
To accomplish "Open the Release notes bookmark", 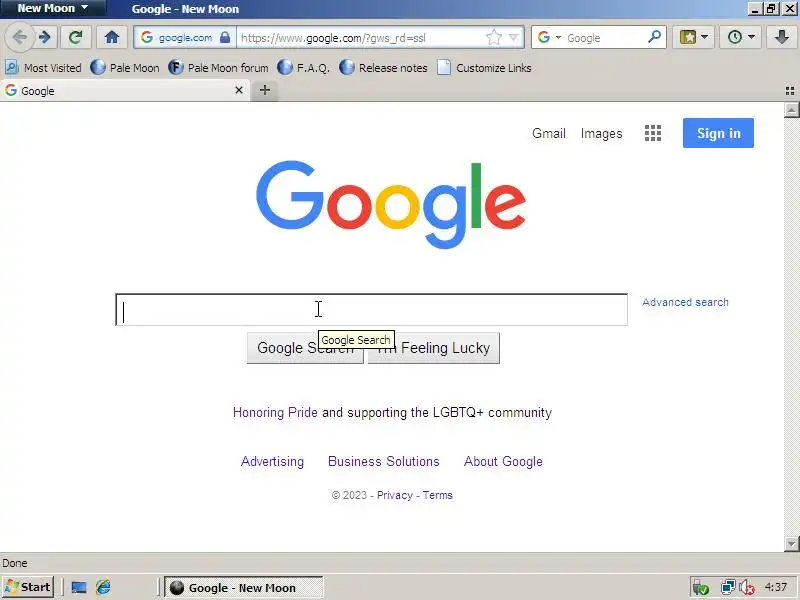I will 383,67.
